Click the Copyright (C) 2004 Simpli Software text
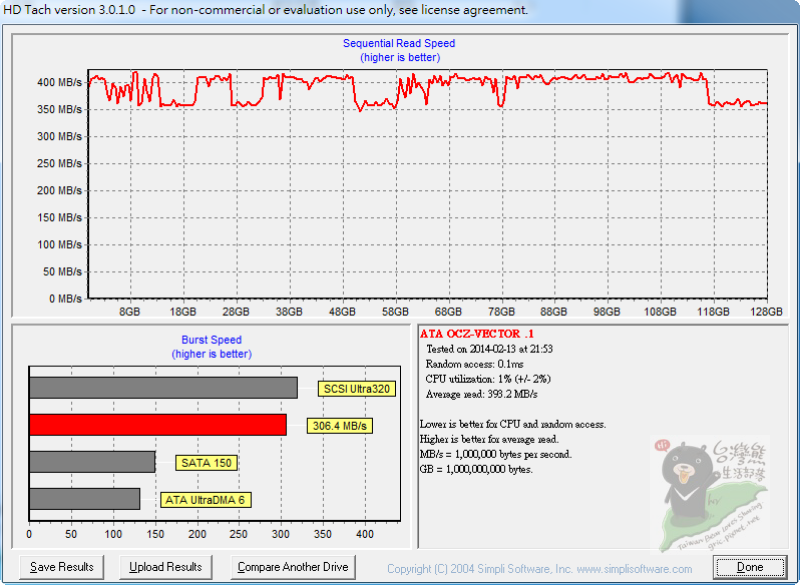Viewport: 800px width, 585px height. [480, 569]
